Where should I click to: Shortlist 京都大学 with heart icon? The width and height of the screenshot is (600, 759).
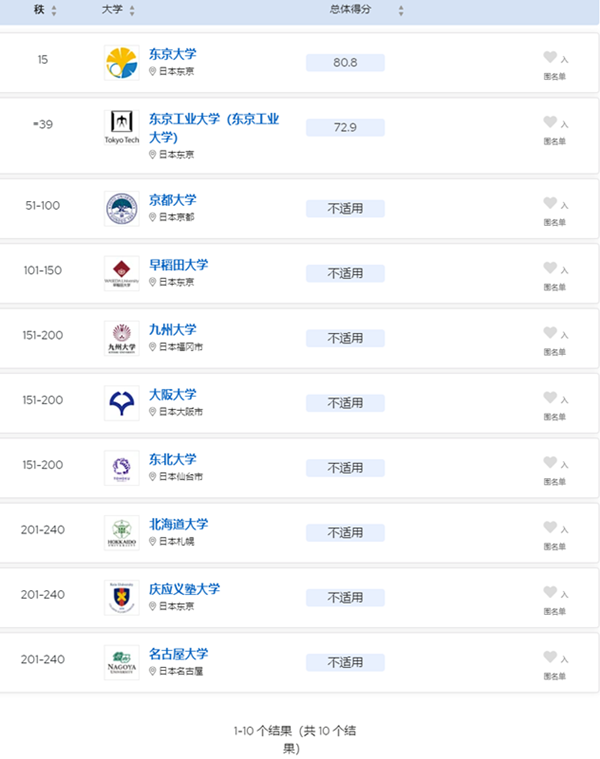click(550, 203)
